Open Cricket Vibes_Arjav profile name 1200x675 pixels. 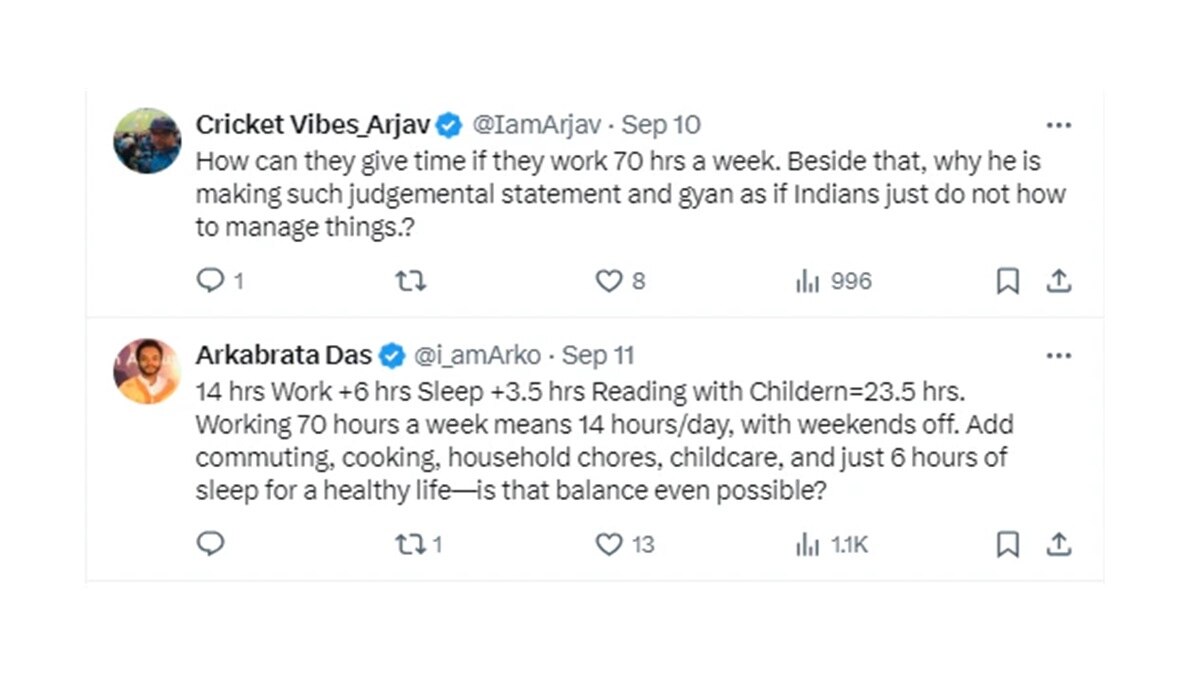tap(312, 125)
